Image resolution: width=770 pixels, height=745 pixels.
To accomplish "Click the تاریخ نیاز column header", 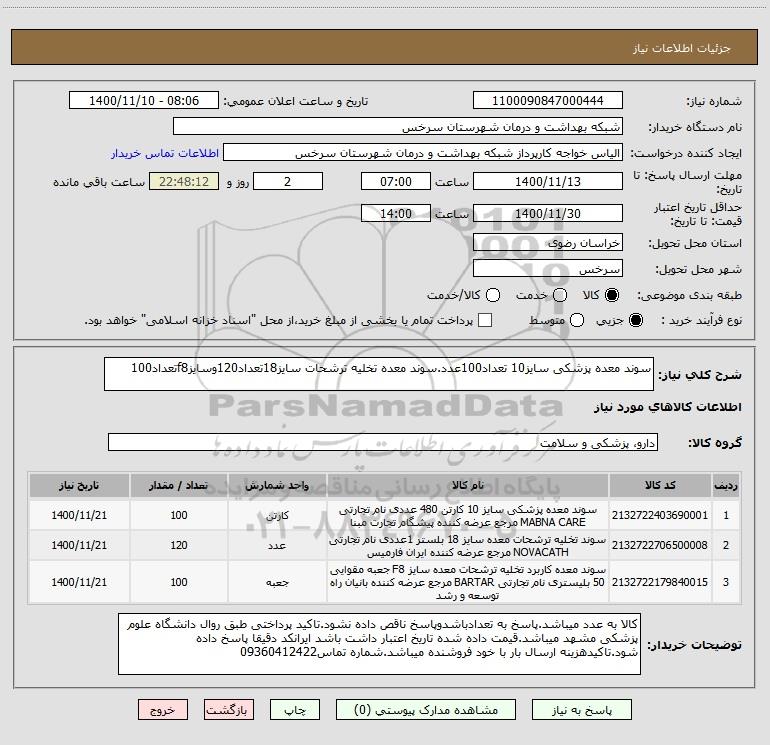I will [x=79, y=485].
